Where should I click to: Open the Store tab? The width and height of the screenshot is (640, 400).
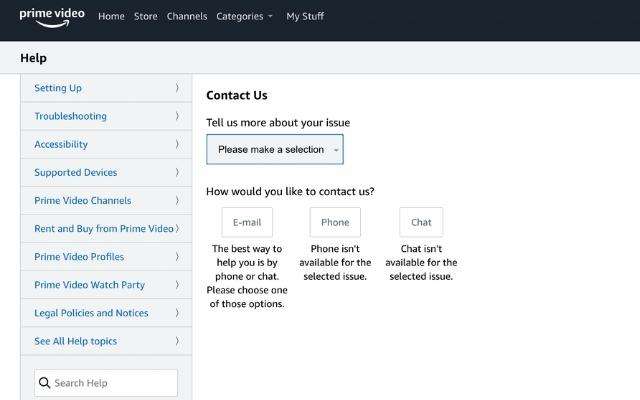146,16
